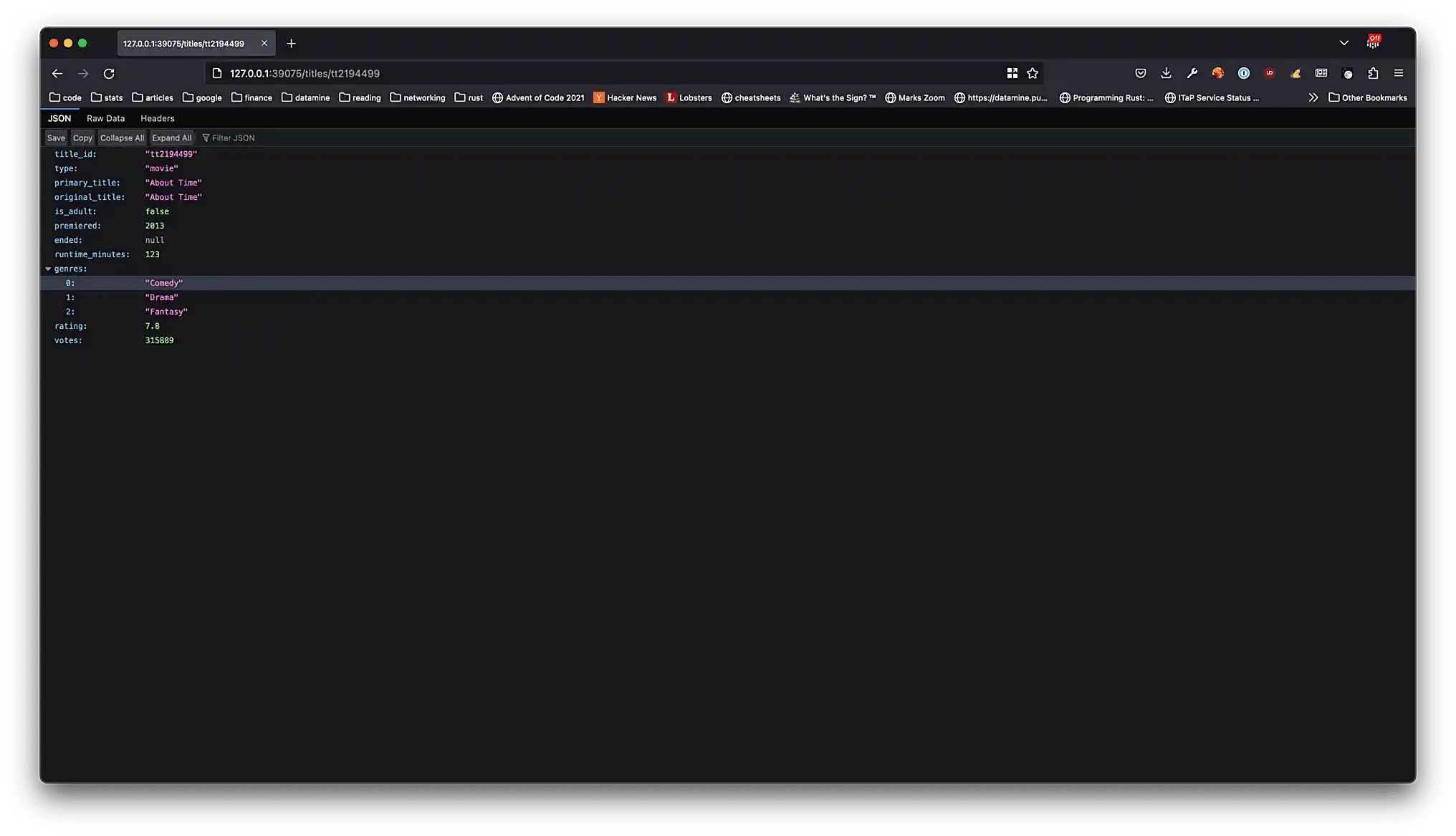Viewport: 1456px width, 836px height.
Task: Bookmark this page with the star icon
Action: point(1032,73)
